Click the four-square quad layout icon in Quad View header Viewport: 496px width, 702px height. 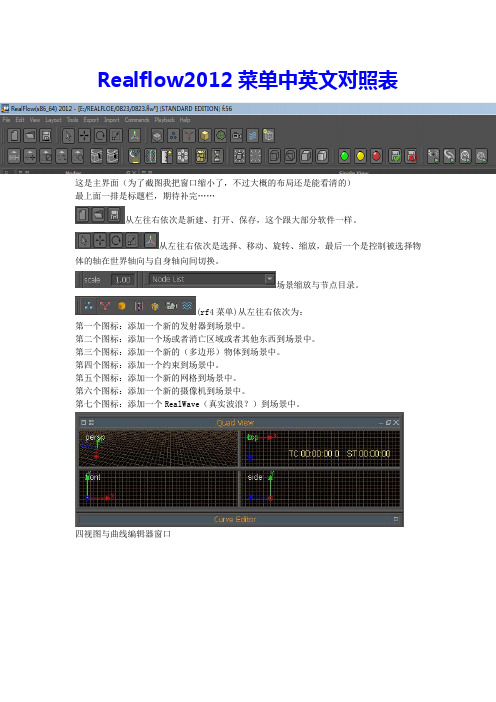pos(91,422)
